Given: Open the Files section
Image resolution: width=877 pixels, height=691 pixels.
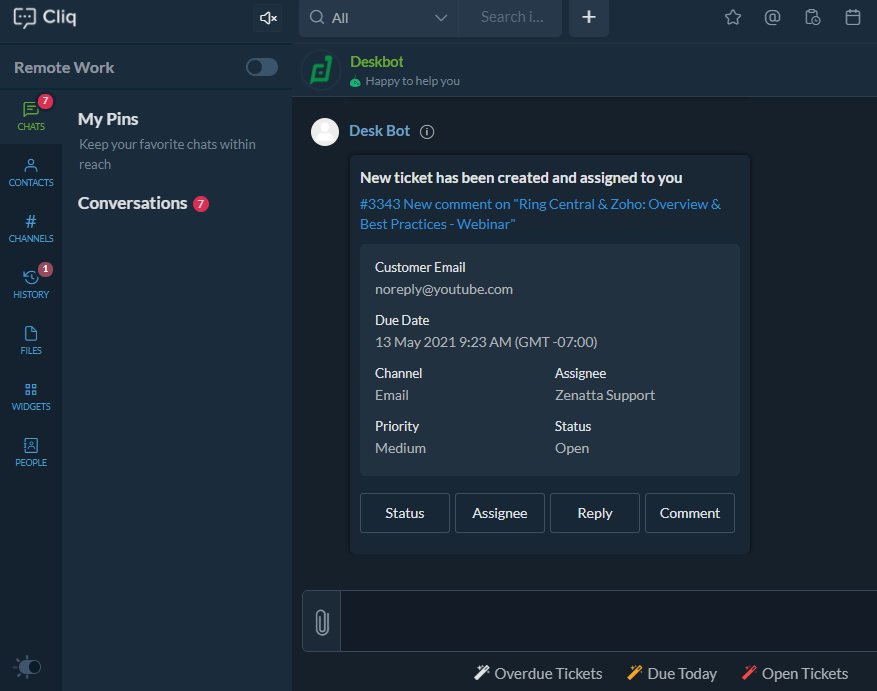Looking at the screenshot, I should pyautogui.click(x=31, y=340).
